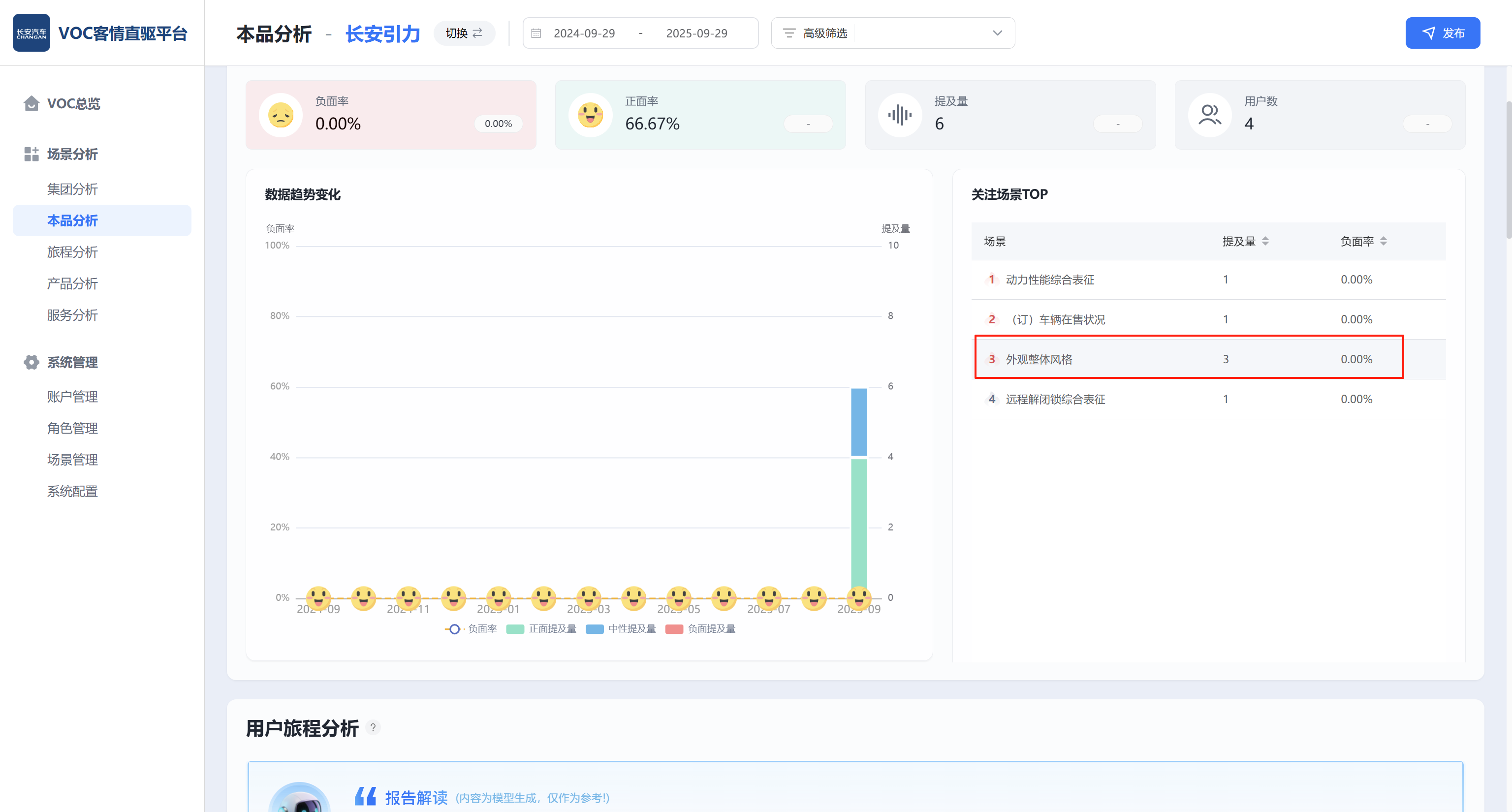Open 账户管理 in sidebar
Viewport: 1512px width, 812px height.
coord(72,397)
